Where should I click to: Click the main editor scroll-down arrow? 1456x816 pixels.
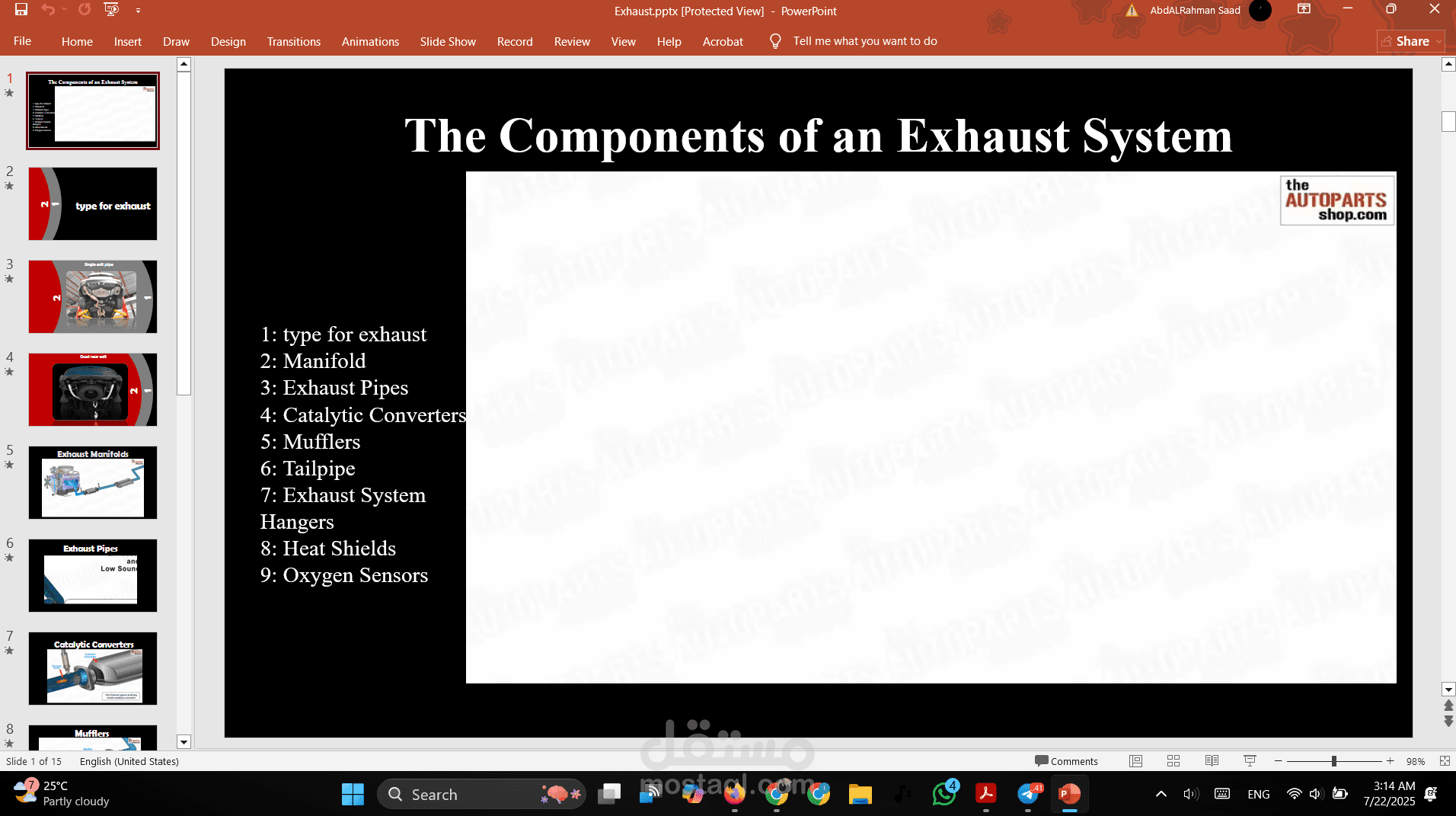(x=1448, y=690)
